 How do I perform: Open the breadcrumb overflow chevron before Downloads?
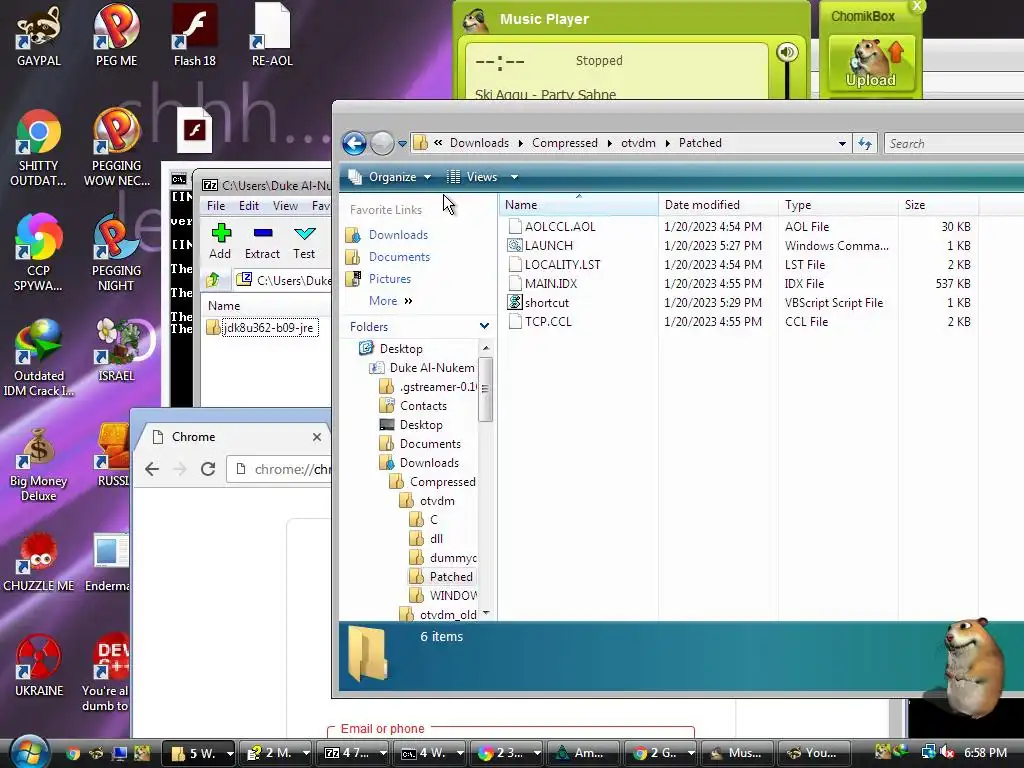tap(438, 143)
